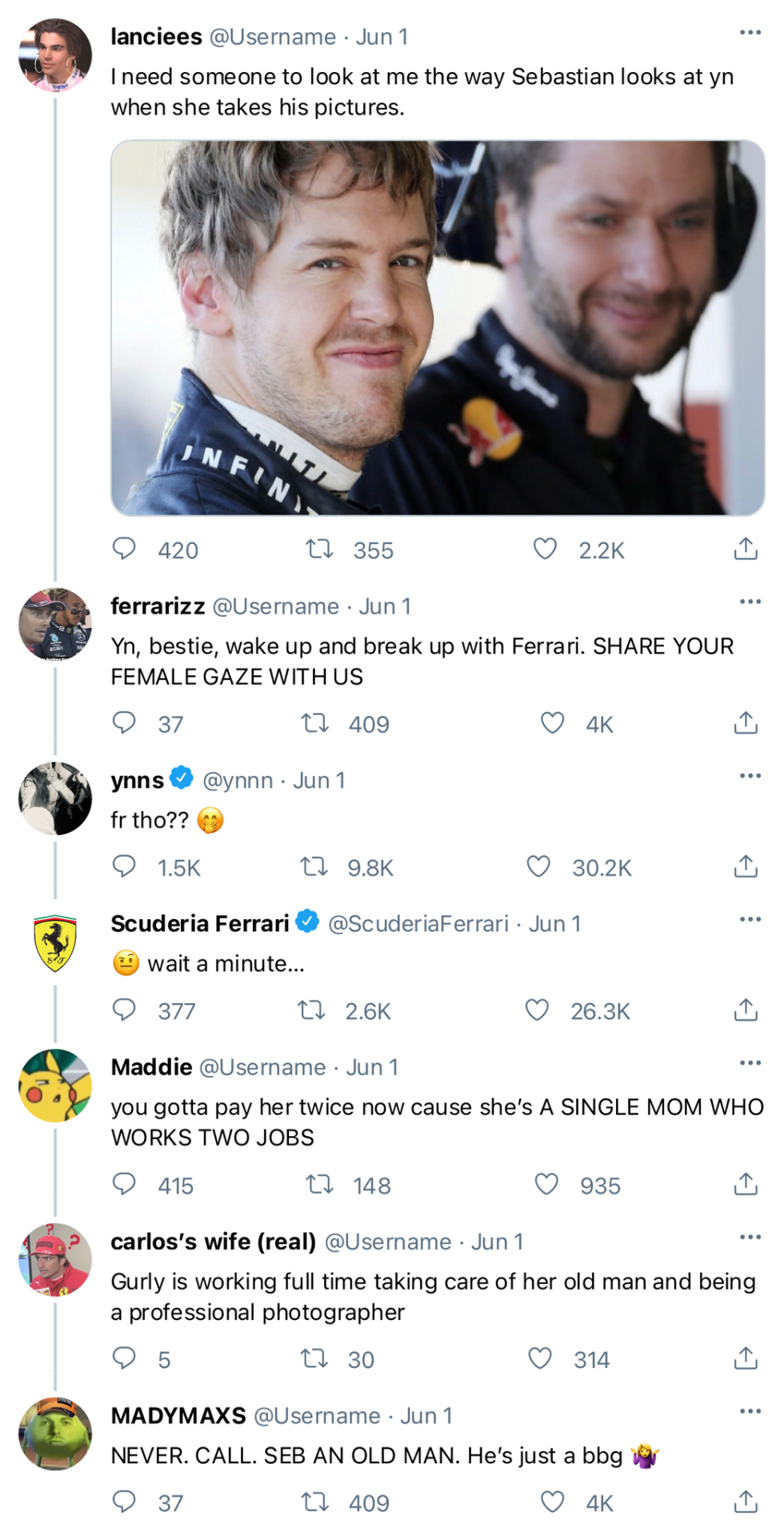Open more options on Scuderia Ferrari tweet
784x1536 pixels.
pos(750,919)
